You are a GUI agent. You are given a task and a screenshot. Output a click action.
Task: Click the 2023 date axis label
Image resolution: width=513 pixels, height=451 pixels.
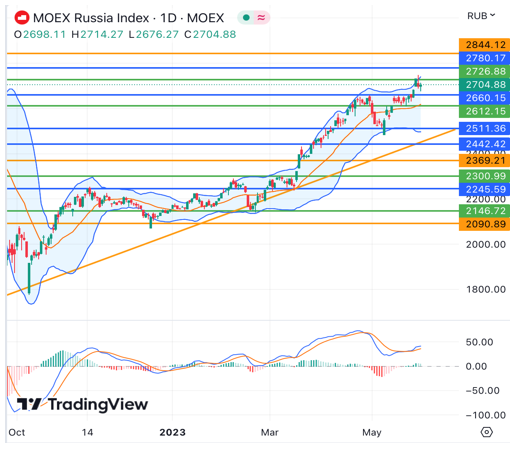pyautogui.click(x=172, y=432)
